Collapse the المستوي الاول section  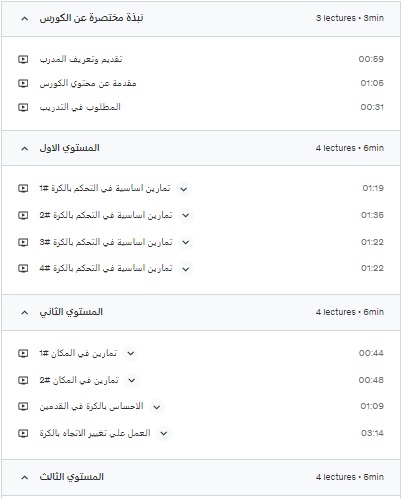pos(25,148)
